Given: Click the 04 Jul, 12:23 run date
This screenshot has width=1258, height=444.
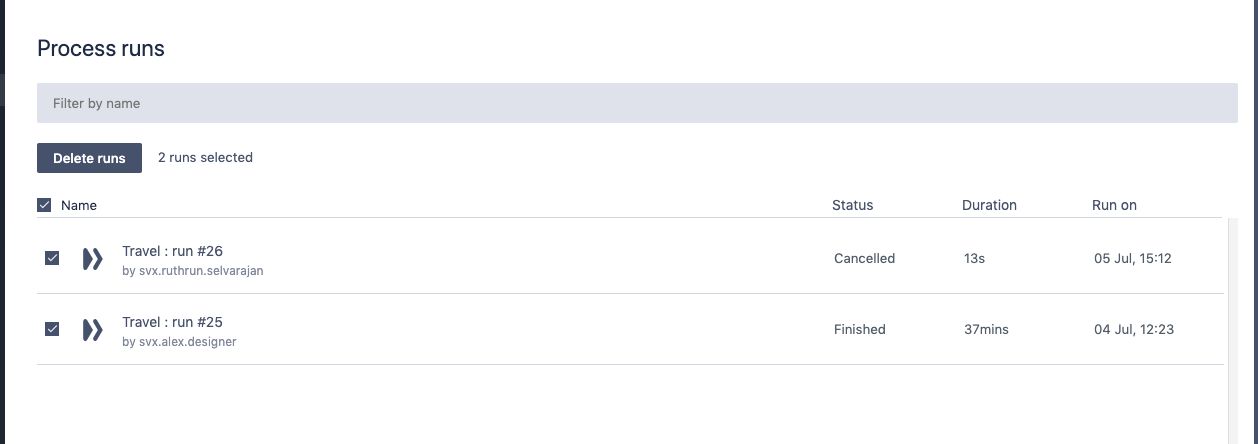Looking at the screenshot, I should [1134, 329].
